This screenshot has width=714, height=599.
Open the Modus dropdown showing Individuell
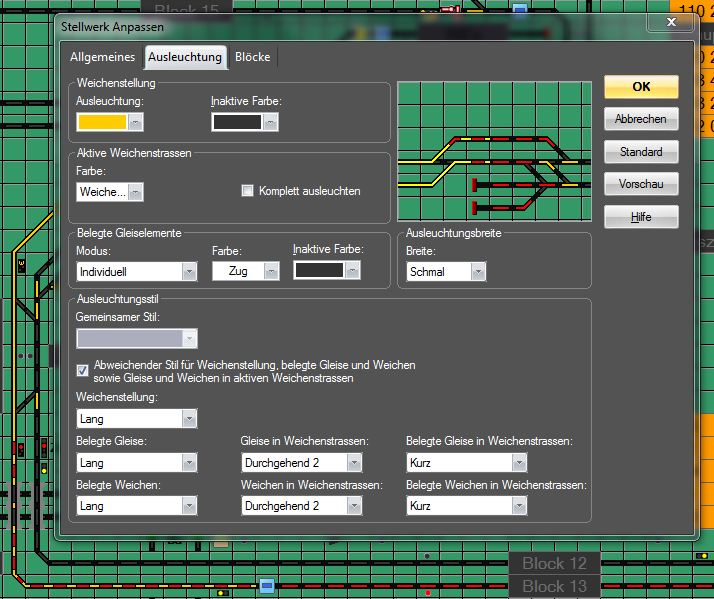[136, 271]
